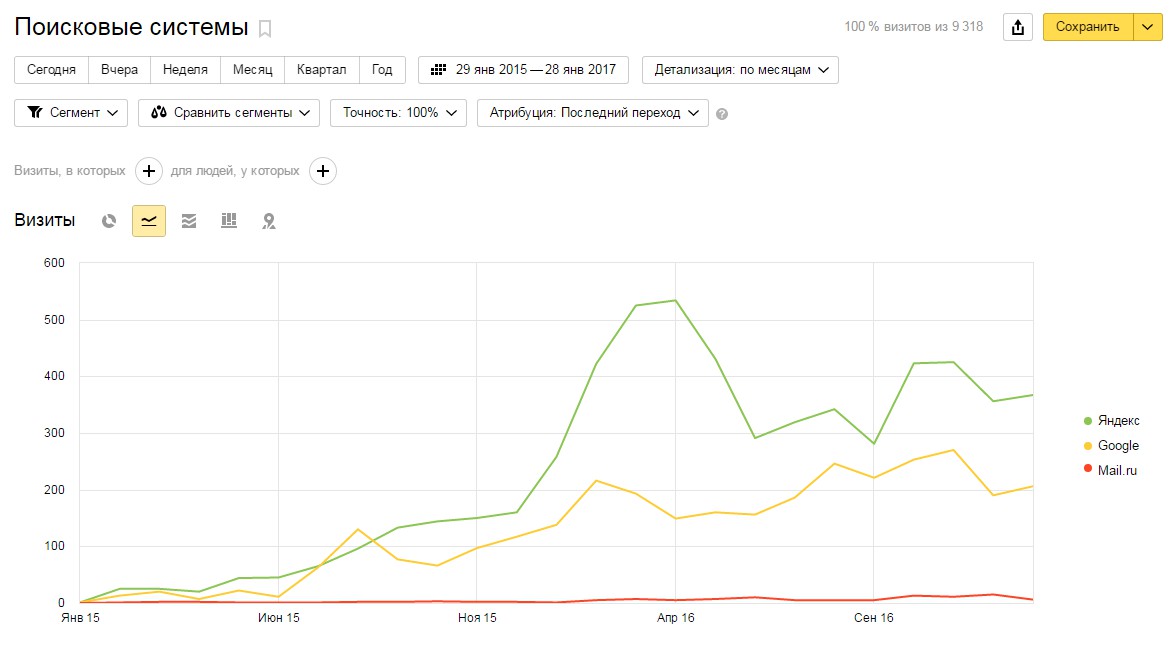The image size is (1173, 646).
Task: Expand the Детализация: по месяцам dropdown
Action: (740, 70)
